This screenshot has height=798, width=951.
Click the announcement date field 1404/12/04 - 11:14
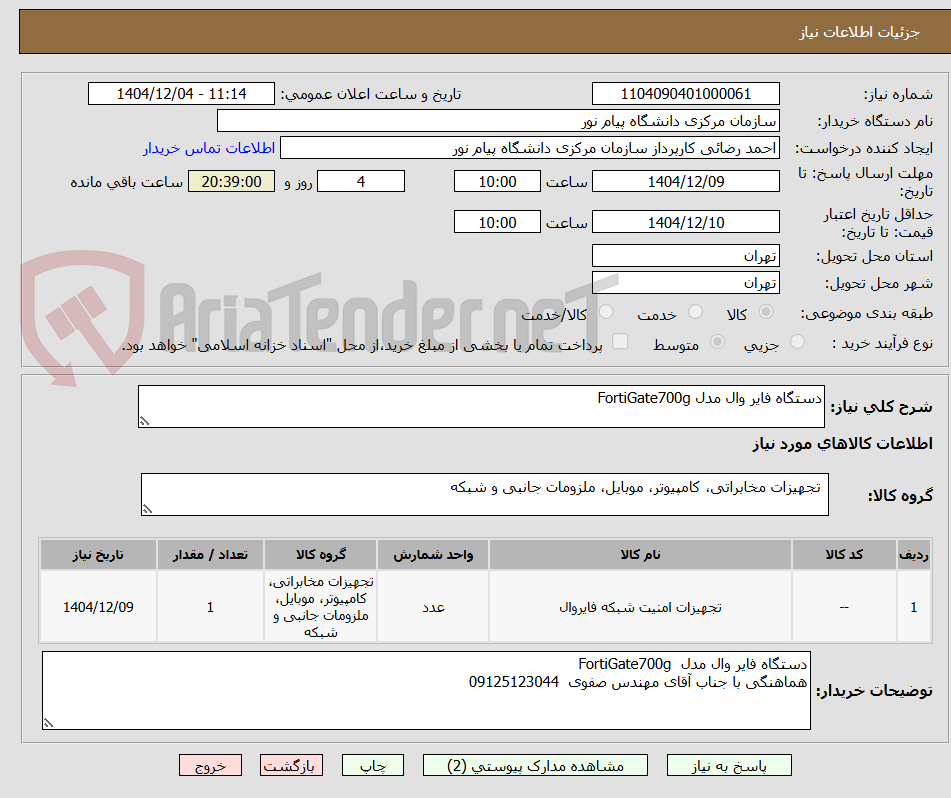[181, 94]
